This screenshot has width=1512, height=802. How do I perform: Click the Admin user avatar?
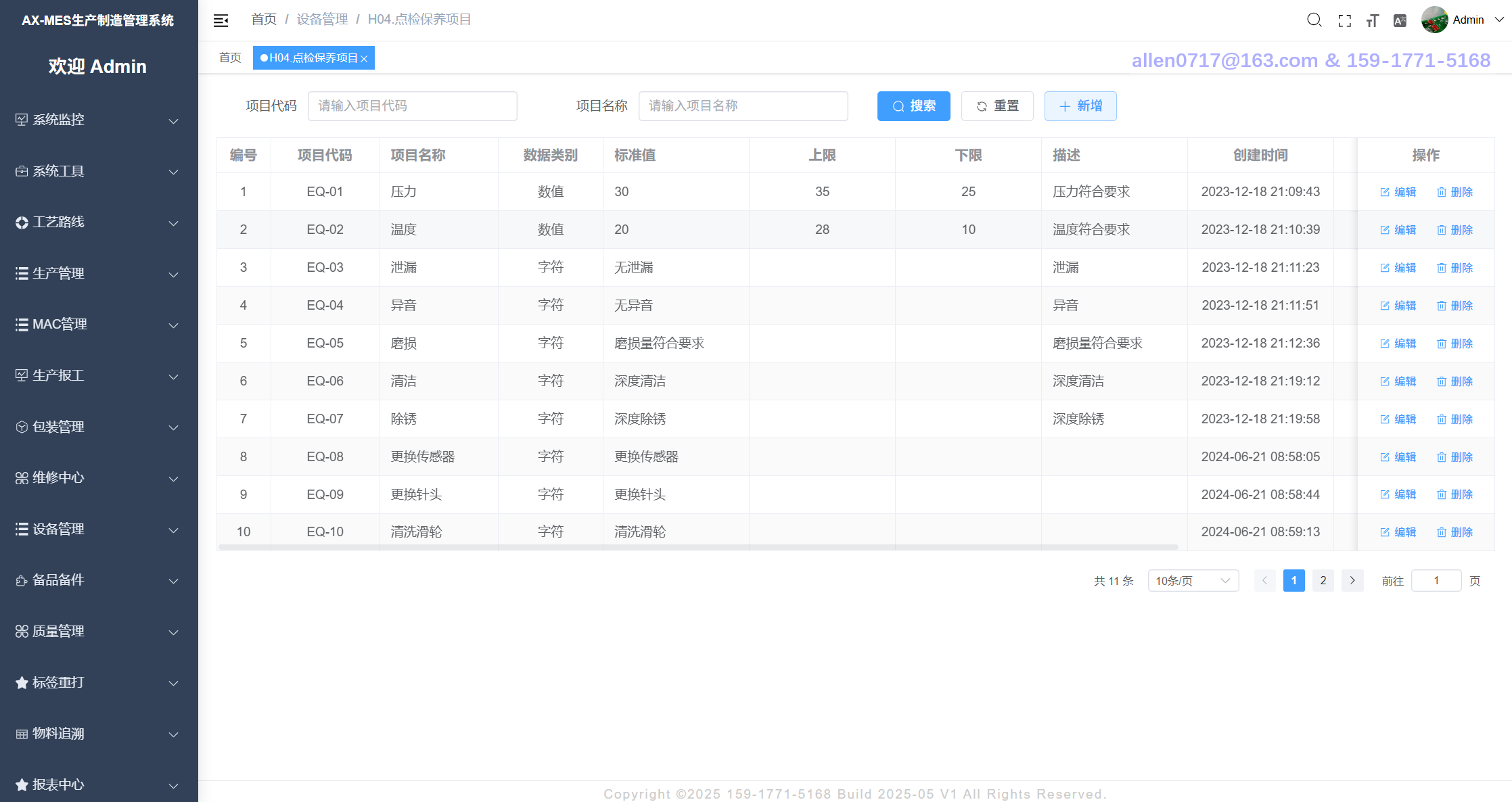[x=1435, y=20]
